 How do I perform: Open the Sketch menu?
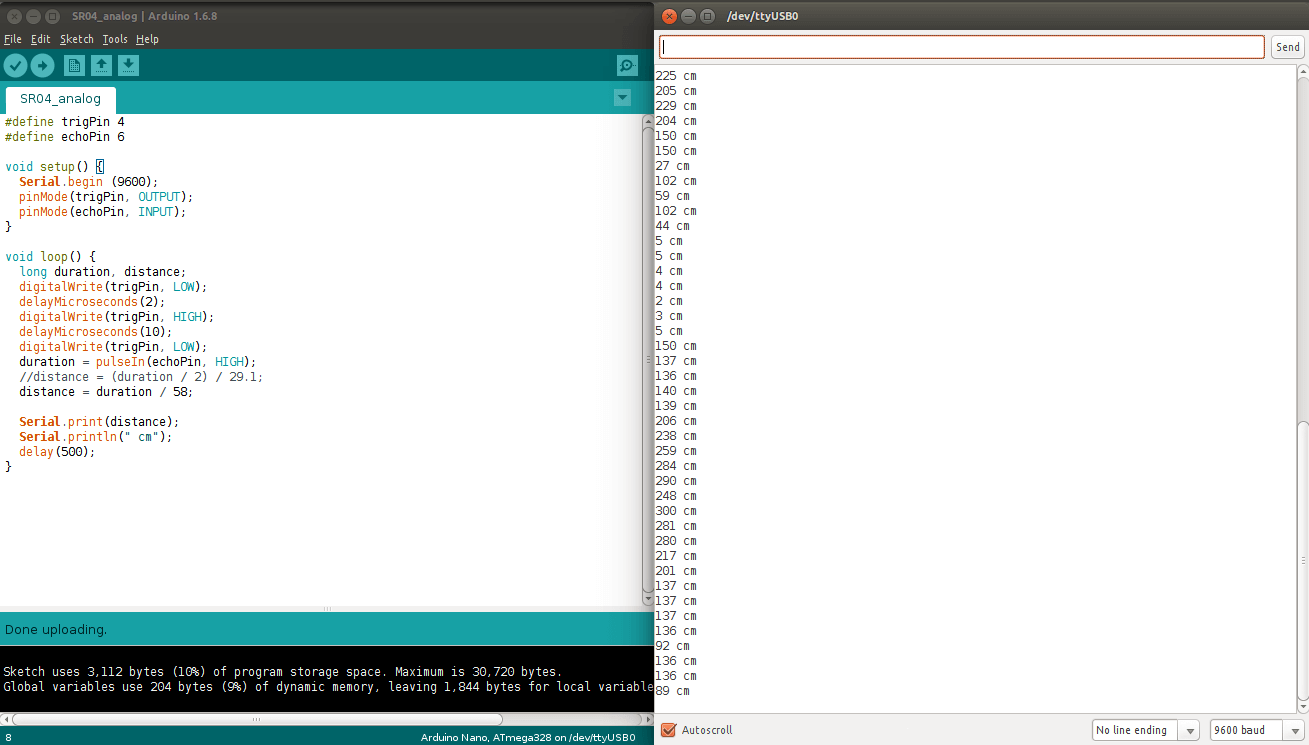(76, 39)
